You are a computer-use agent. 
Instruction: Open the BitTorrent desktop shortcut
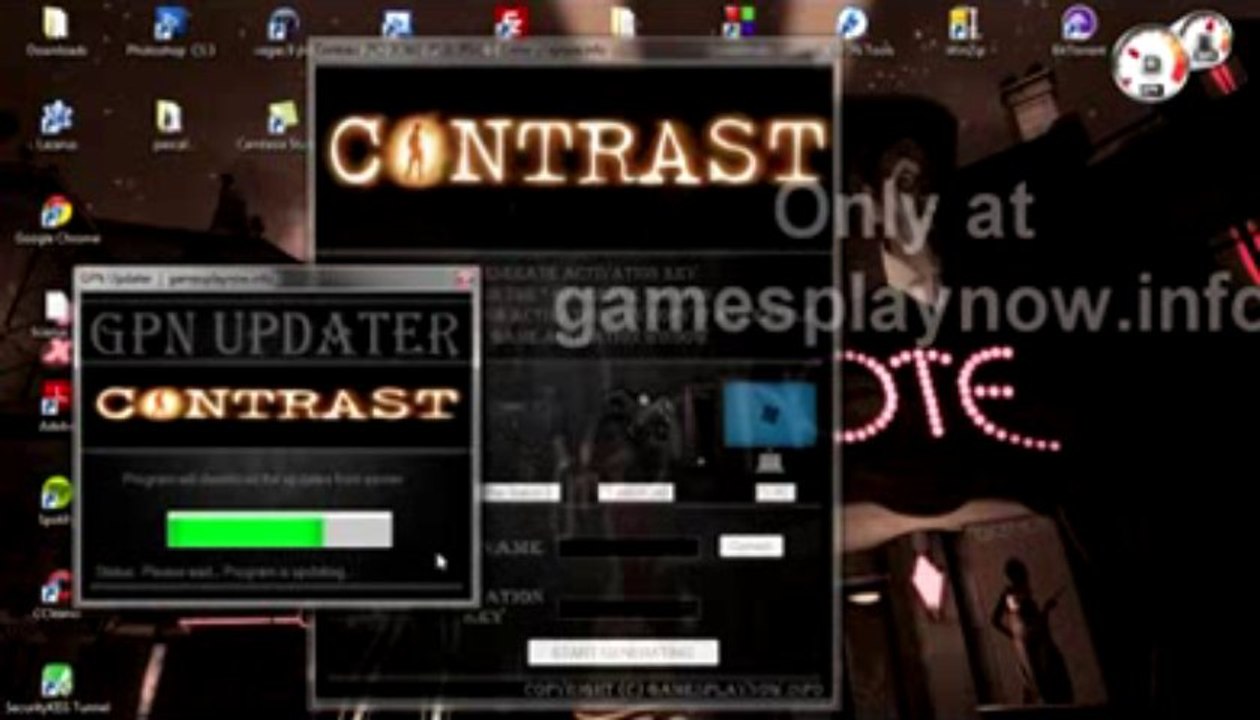(x=1079, y=30)
